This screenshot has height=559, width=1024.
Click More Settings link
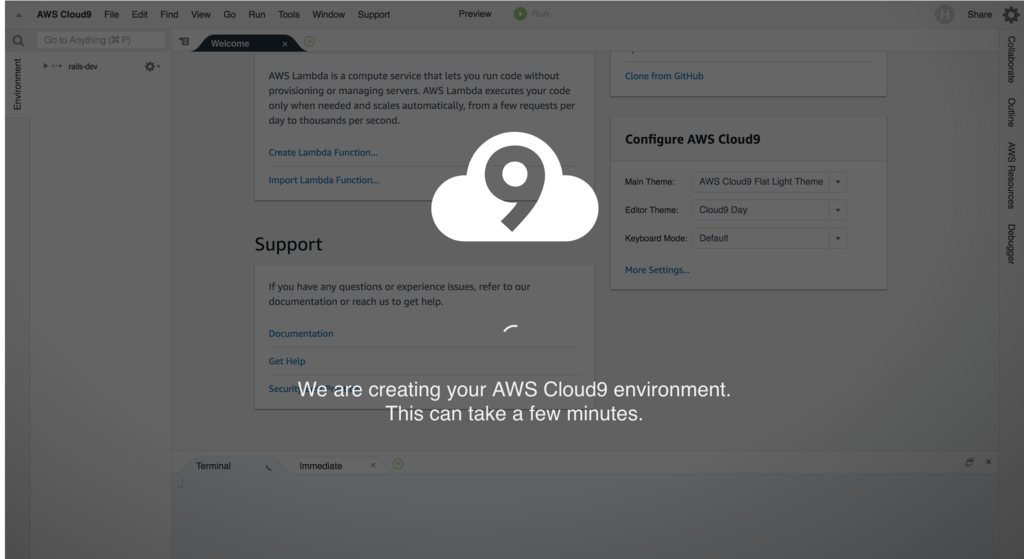coord(657,270)
